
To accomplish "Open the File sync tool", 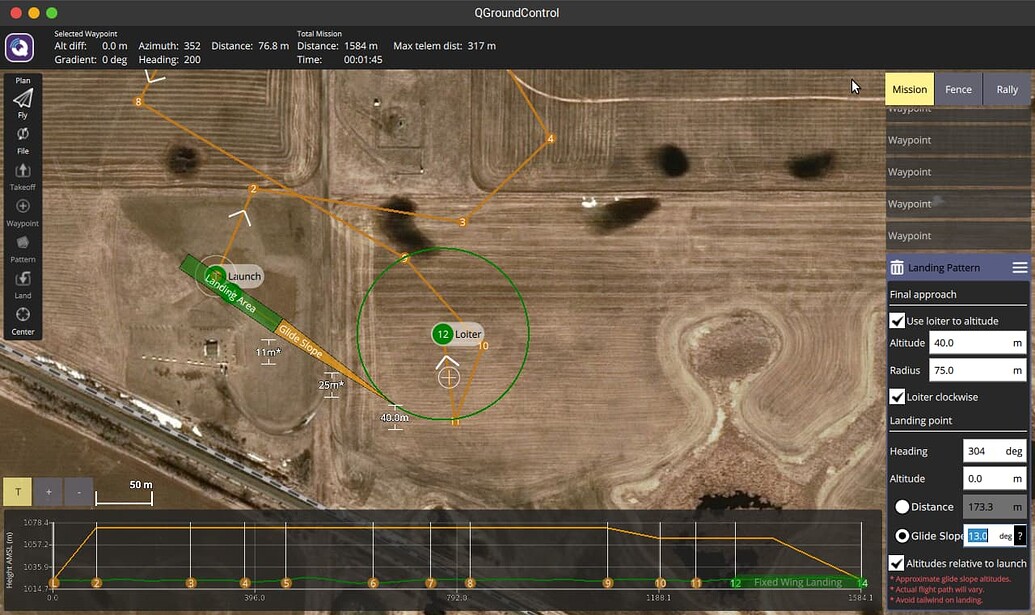I will (x=23, y=134).
